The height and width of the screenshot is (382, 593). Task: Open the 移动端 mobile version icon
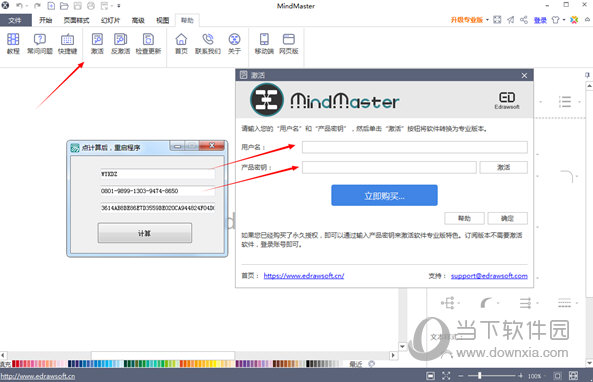pos(264,43)
